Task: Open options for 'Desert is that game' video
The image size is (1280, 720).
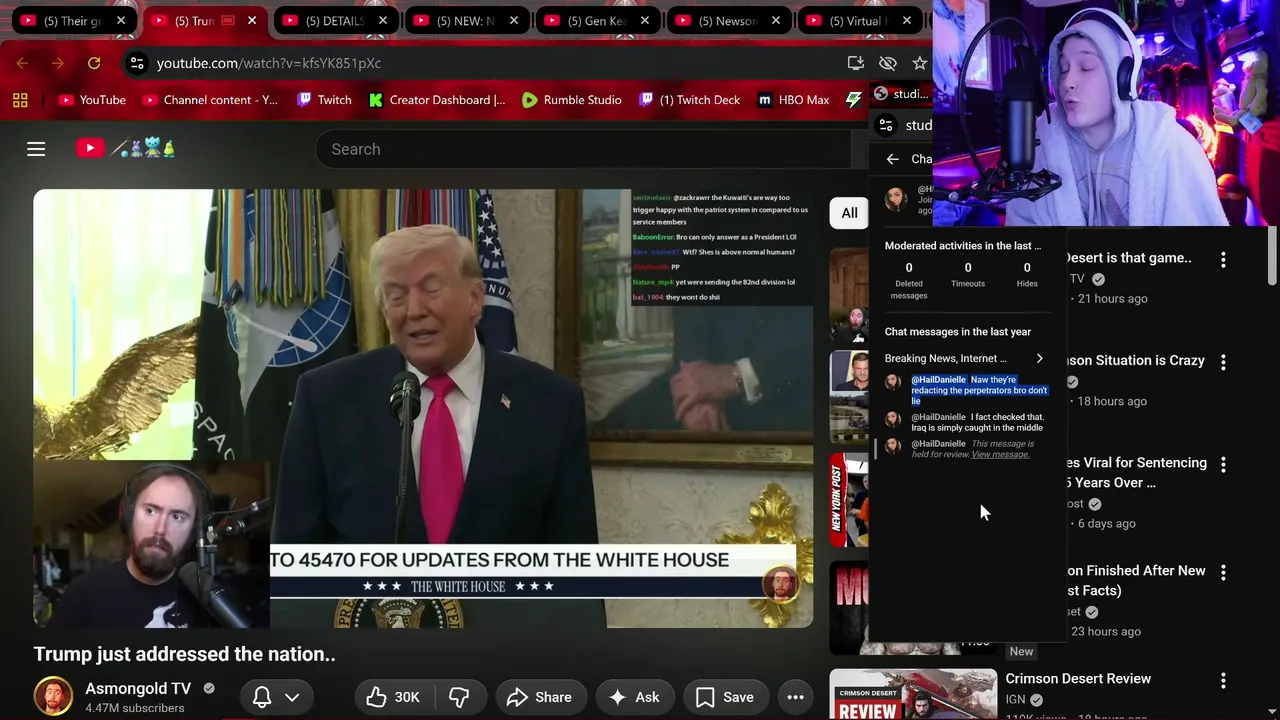Action: (x=1223, y=259)
